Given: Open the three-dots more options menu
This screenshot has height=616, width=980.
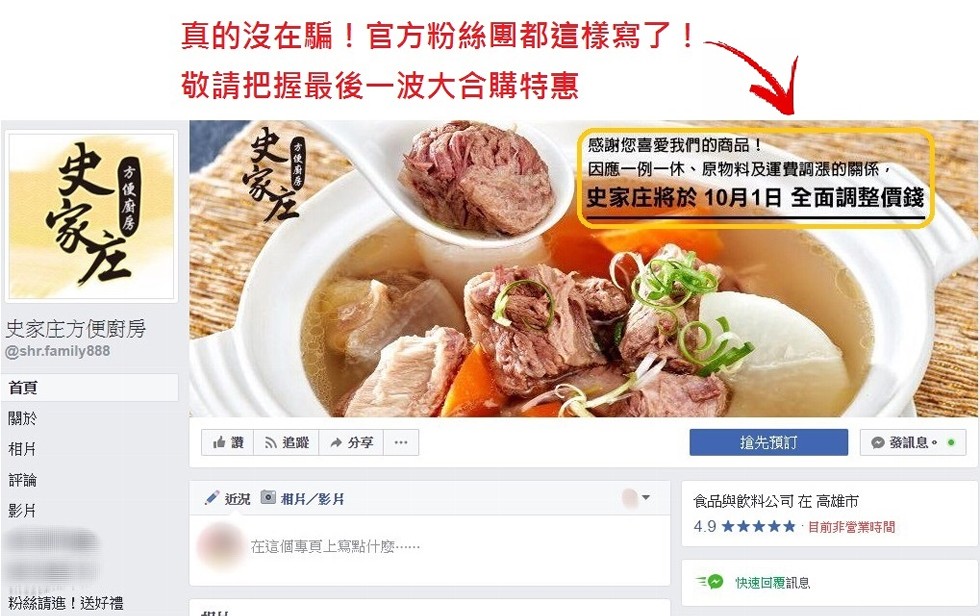Looking at the screenshot, I should pyautogui.click(x=401, y=443).
